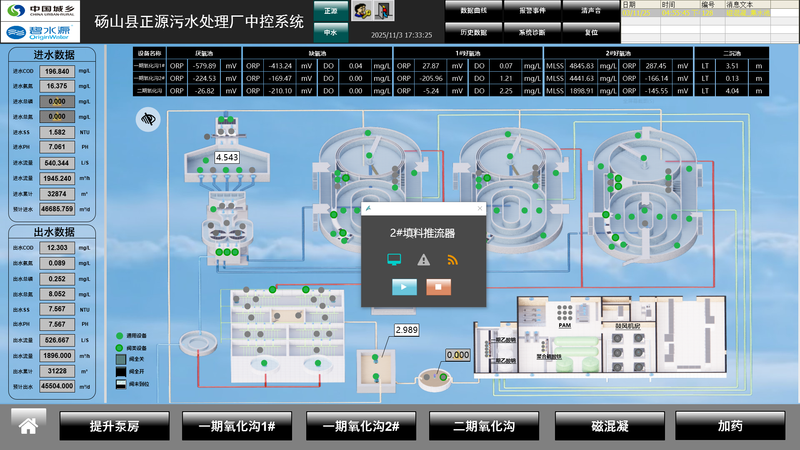
Task: Click the 进水COD value 196.840
Action: [x=57, y=71]
